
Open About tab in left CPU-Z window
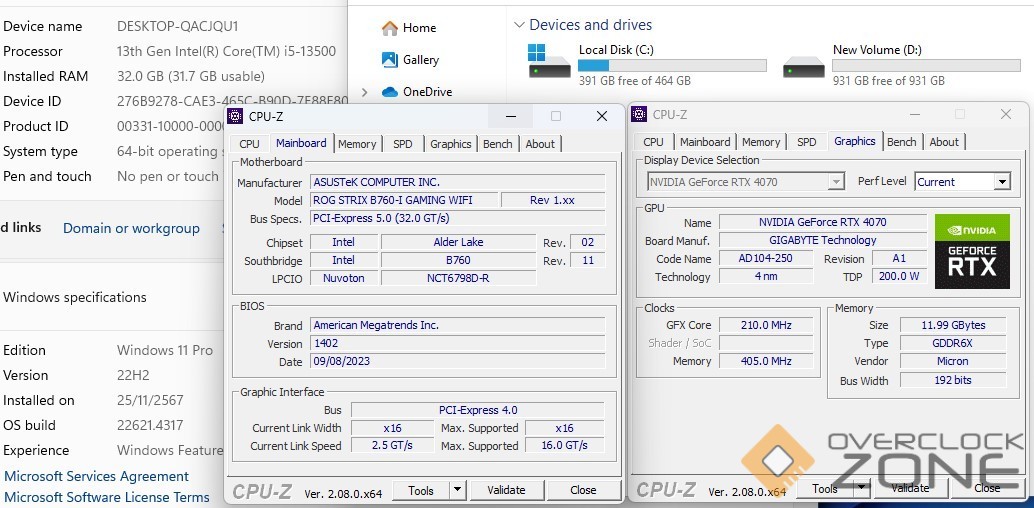point(540,144)
